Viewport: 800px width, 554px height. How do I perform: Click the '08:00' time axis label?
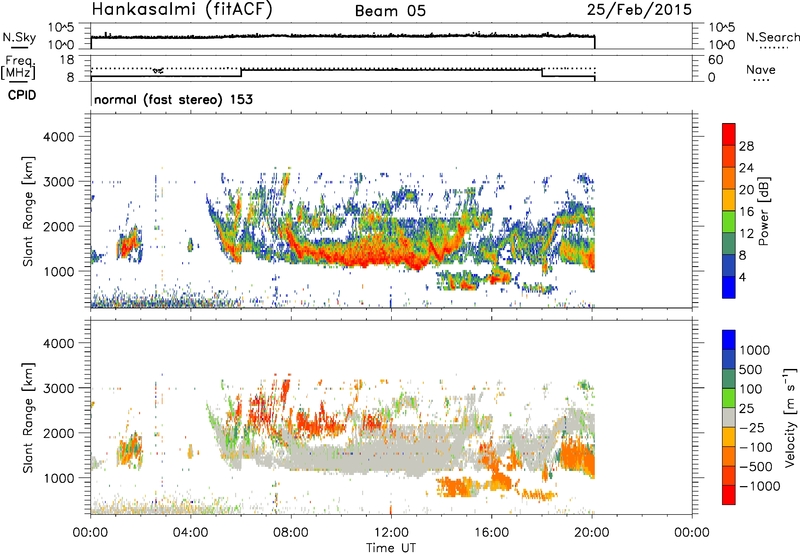291,532
